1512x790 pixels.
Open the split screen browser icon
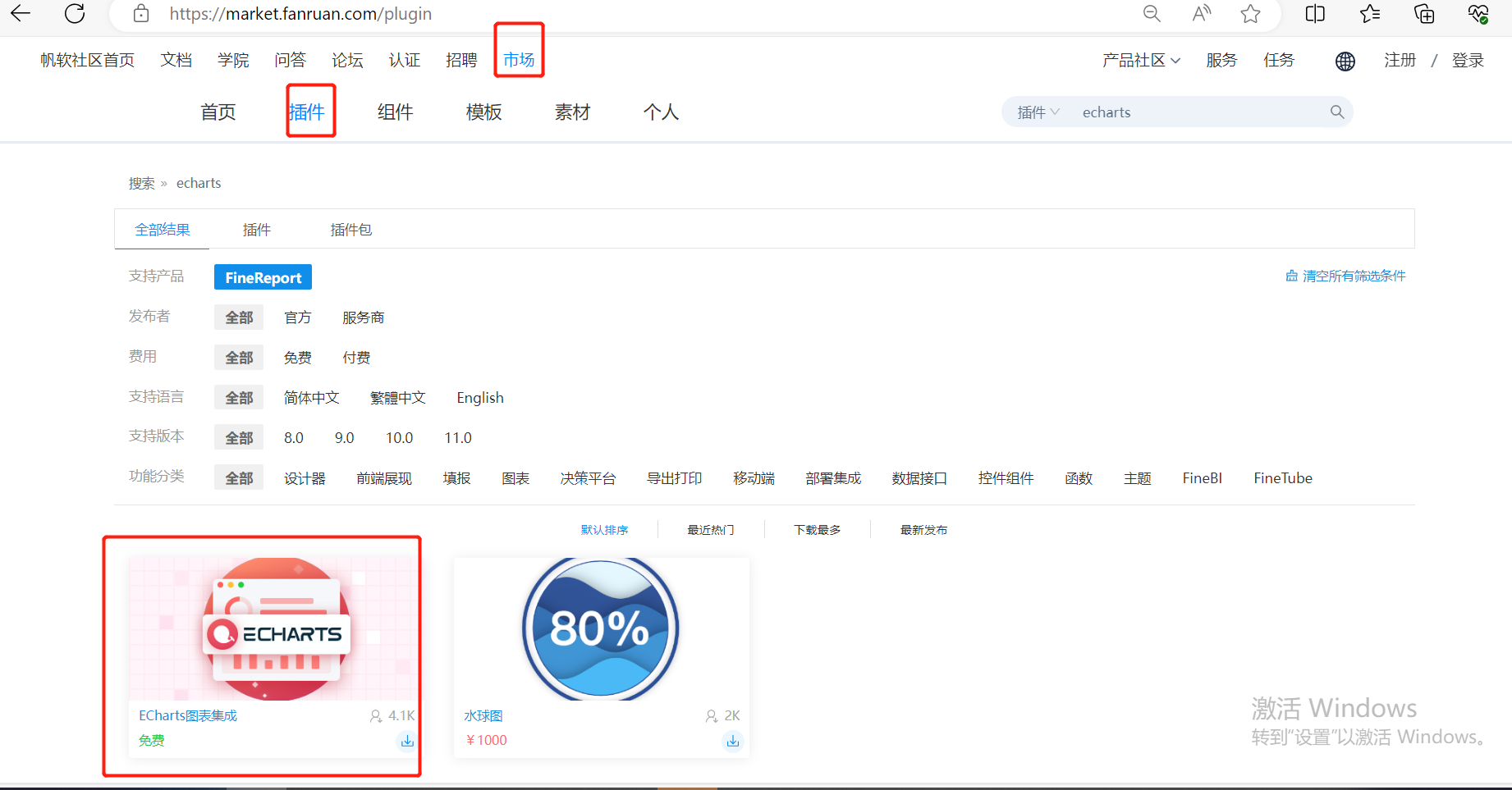tap(1315, 14)
